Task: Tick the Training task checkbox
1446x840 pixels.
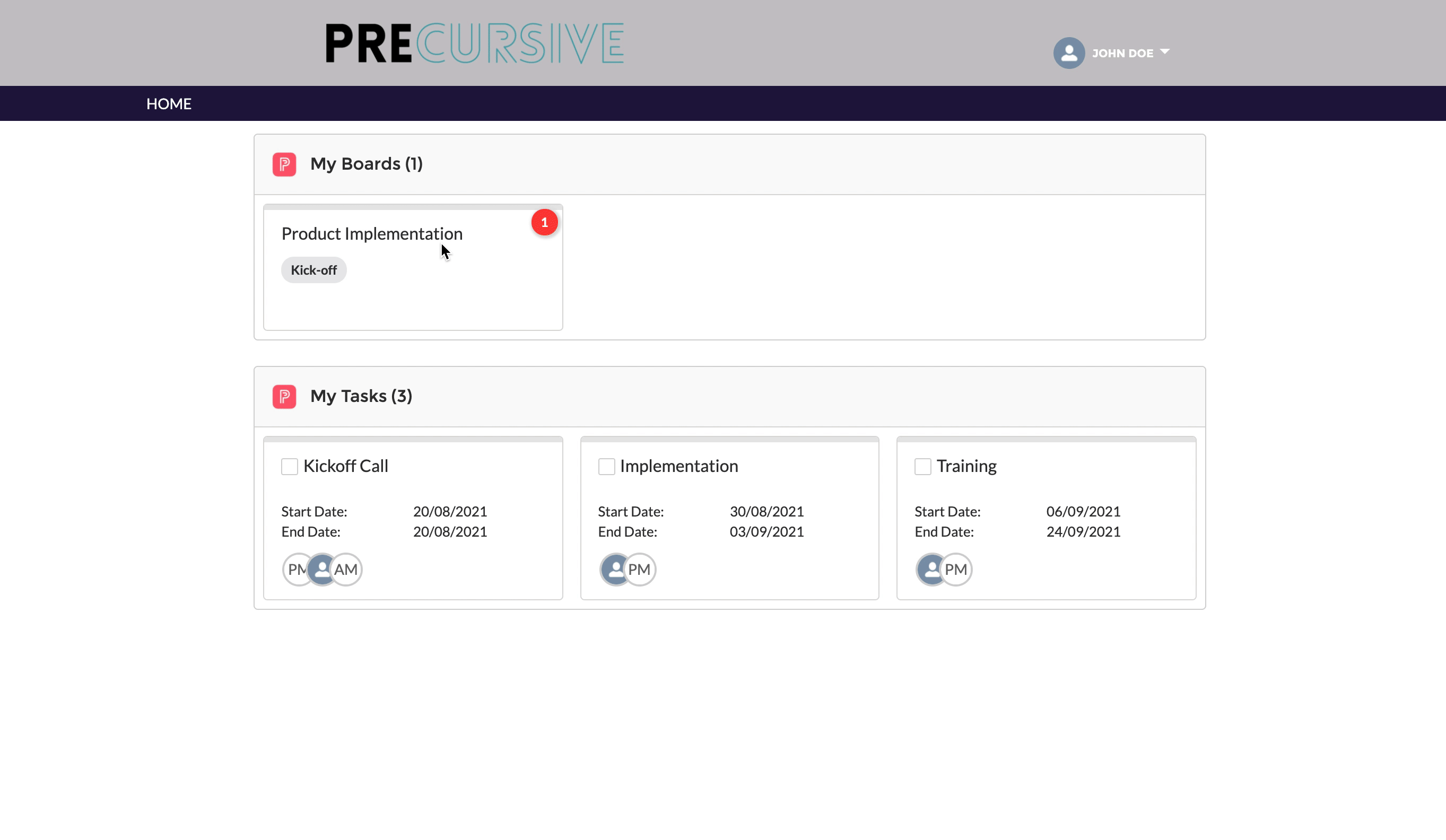Action: point(922,467)
